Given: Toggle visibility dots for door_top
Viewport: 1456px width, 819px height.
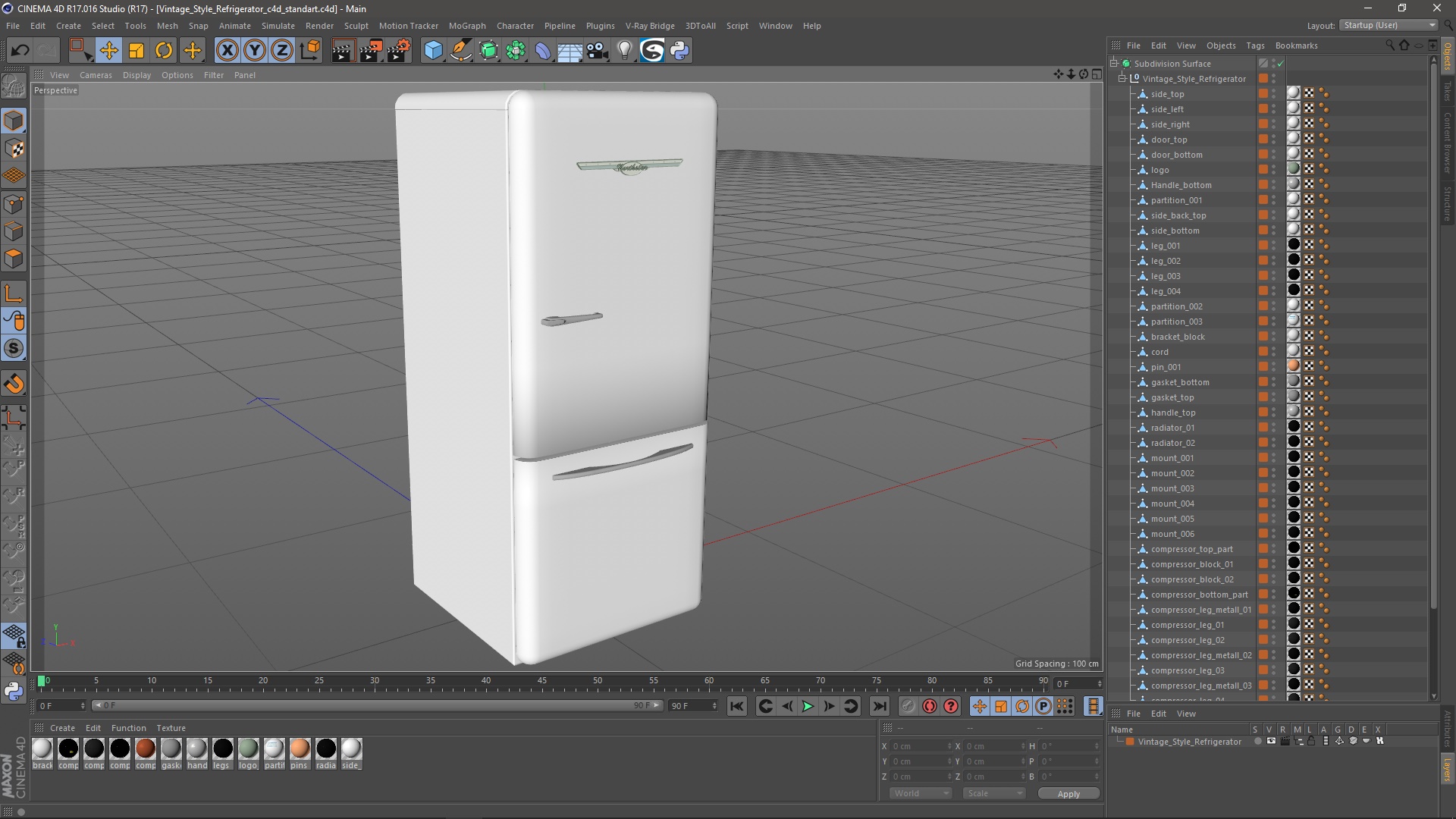Looking at the screenshot, I should tap(1274, 140).
